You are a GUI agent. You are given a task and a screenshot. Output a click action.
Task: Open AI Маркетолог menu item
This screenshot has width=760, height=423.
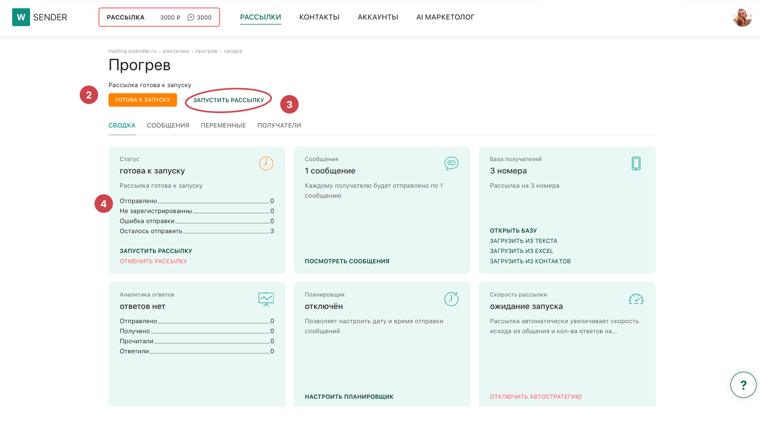[x=445, y=17]
